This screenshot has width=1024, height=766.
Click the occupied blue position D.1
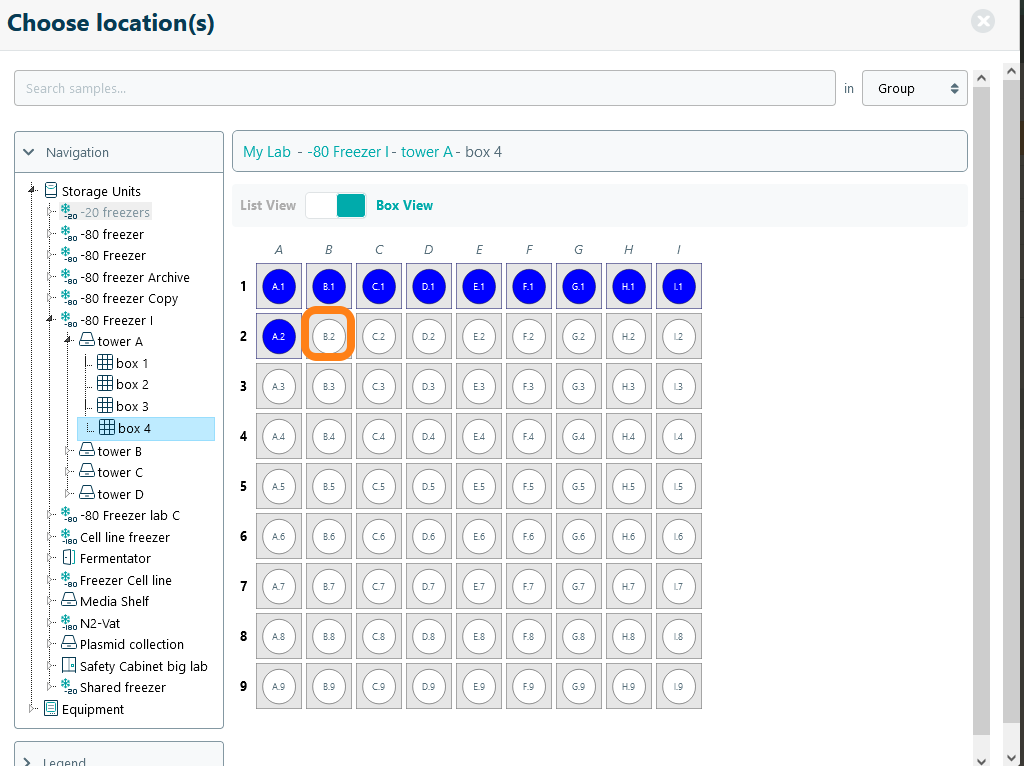429,287
